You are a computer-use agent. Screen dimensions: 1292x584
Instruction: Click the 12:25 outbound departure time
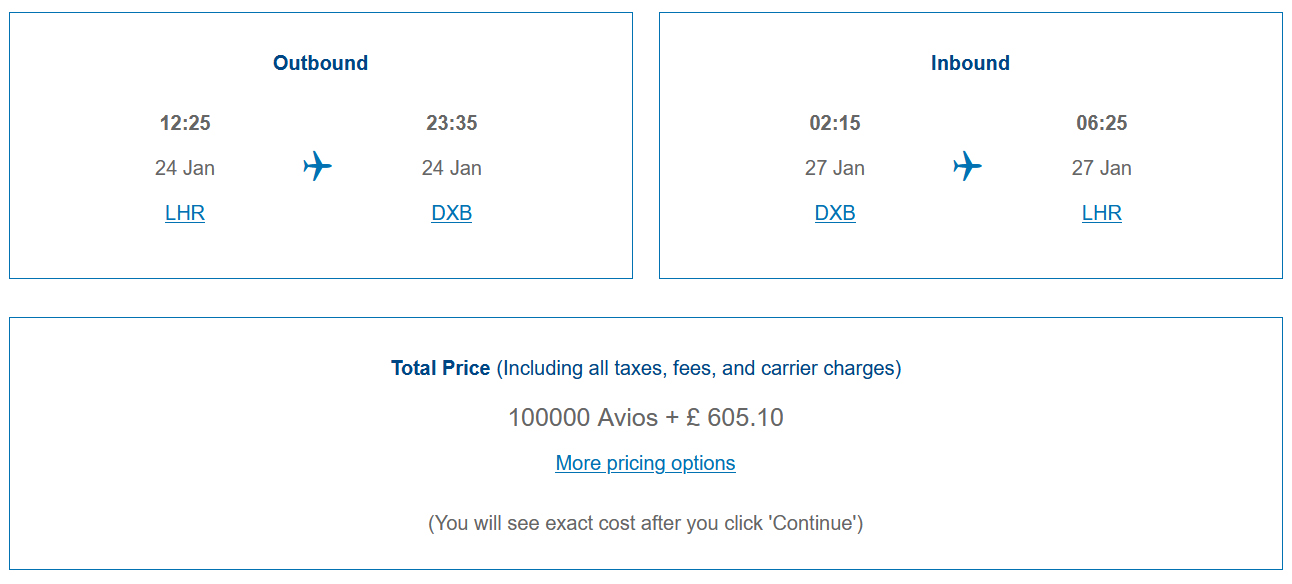click(x=185, y=123)
